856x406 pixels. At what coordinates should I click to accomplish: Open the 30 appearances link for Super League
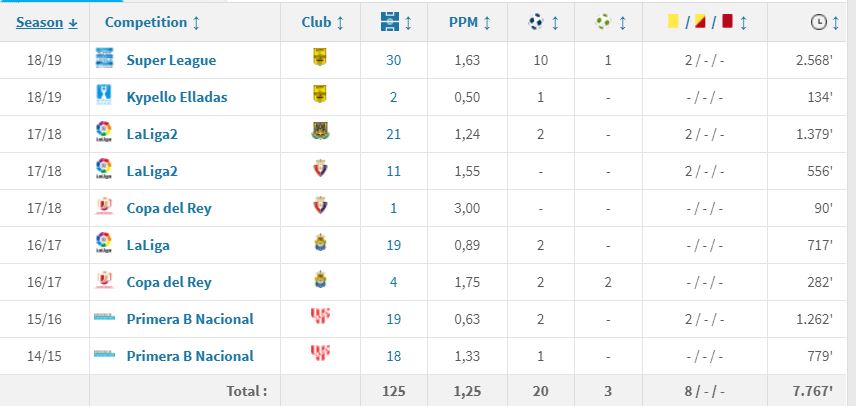(393, 60)
